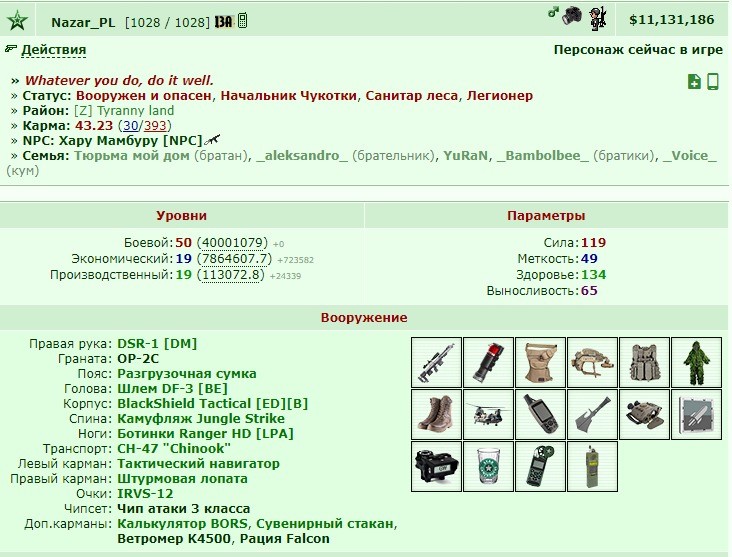Open the IRVS-12 goggles thumbnail
Screen dimensions: 732x557
(645, 415)
